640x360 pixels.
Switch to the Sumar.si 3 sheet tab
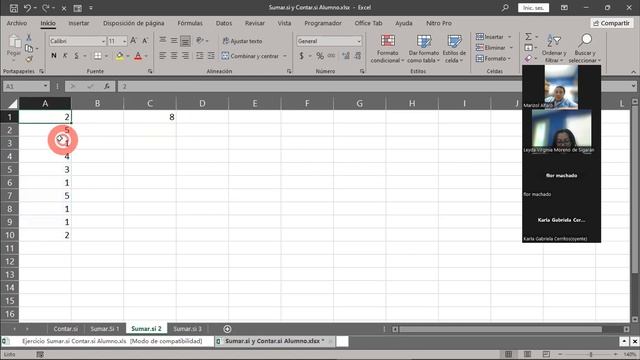[x=187, y=329]
